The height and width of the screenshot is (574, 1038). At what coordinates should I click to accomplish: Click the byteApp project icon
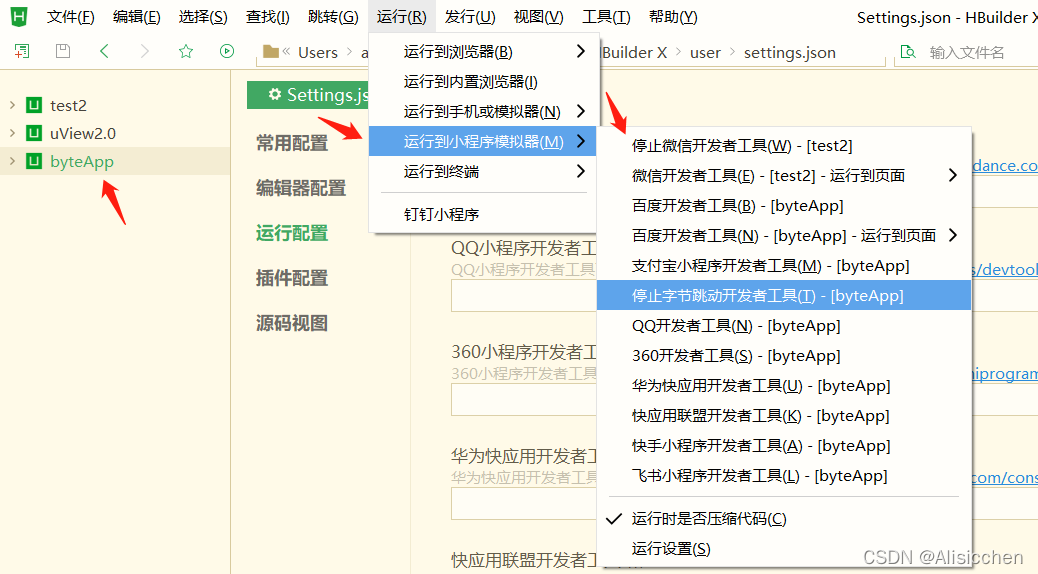point(34,161)
